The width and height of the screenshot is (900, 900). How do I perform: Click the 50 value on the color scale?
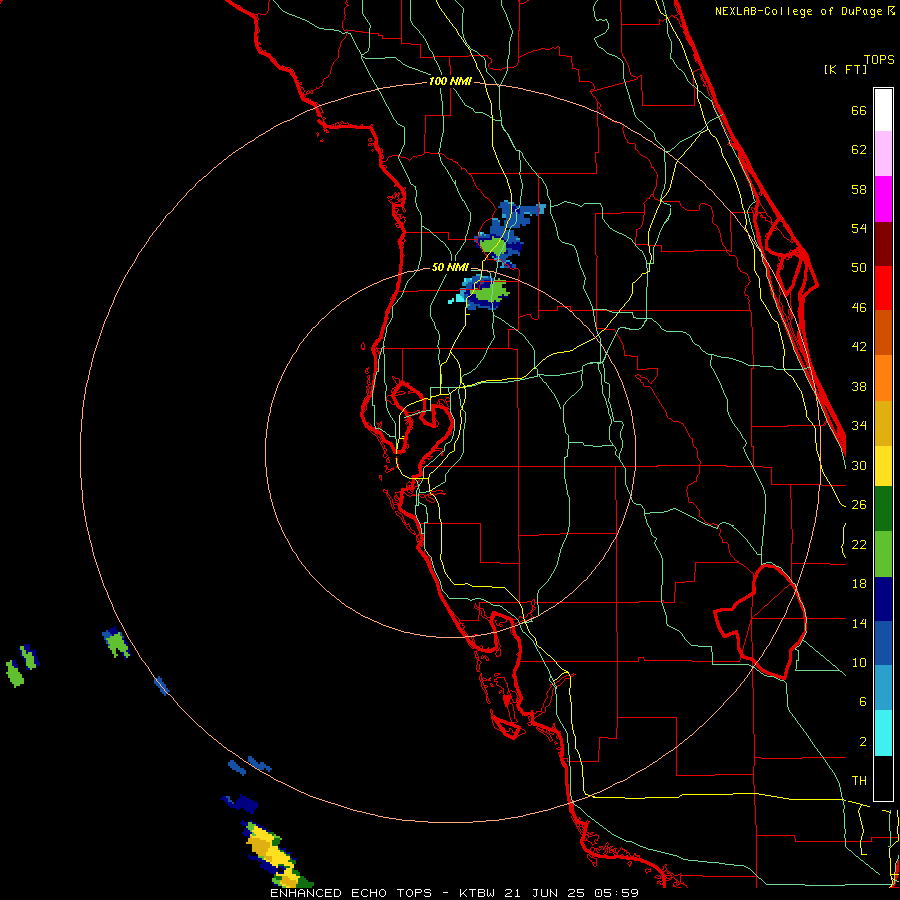click(859, 268)
